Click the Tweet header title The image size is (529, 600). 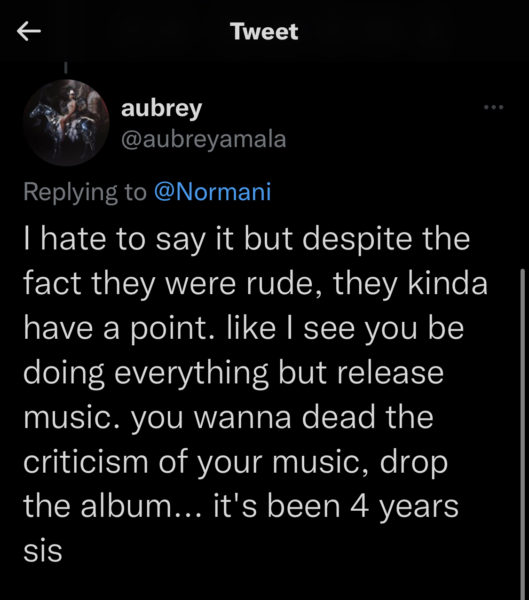[x=264, y=31]
